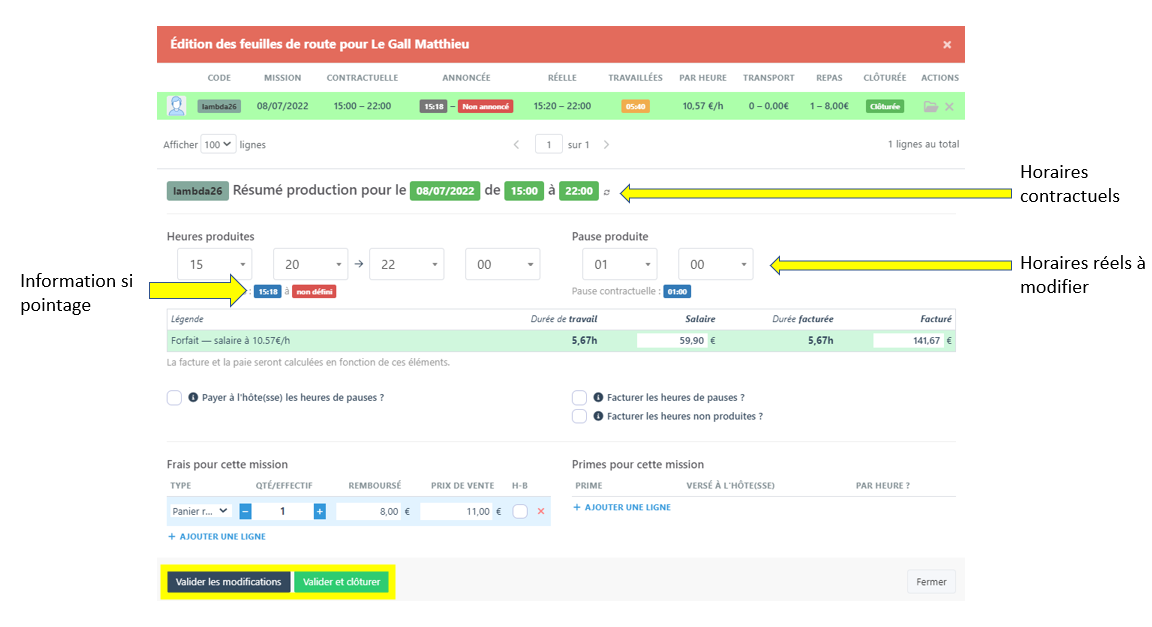
Task: Open the 'Afficher 100' lines dropdown
Action: [x=218, y=144]
